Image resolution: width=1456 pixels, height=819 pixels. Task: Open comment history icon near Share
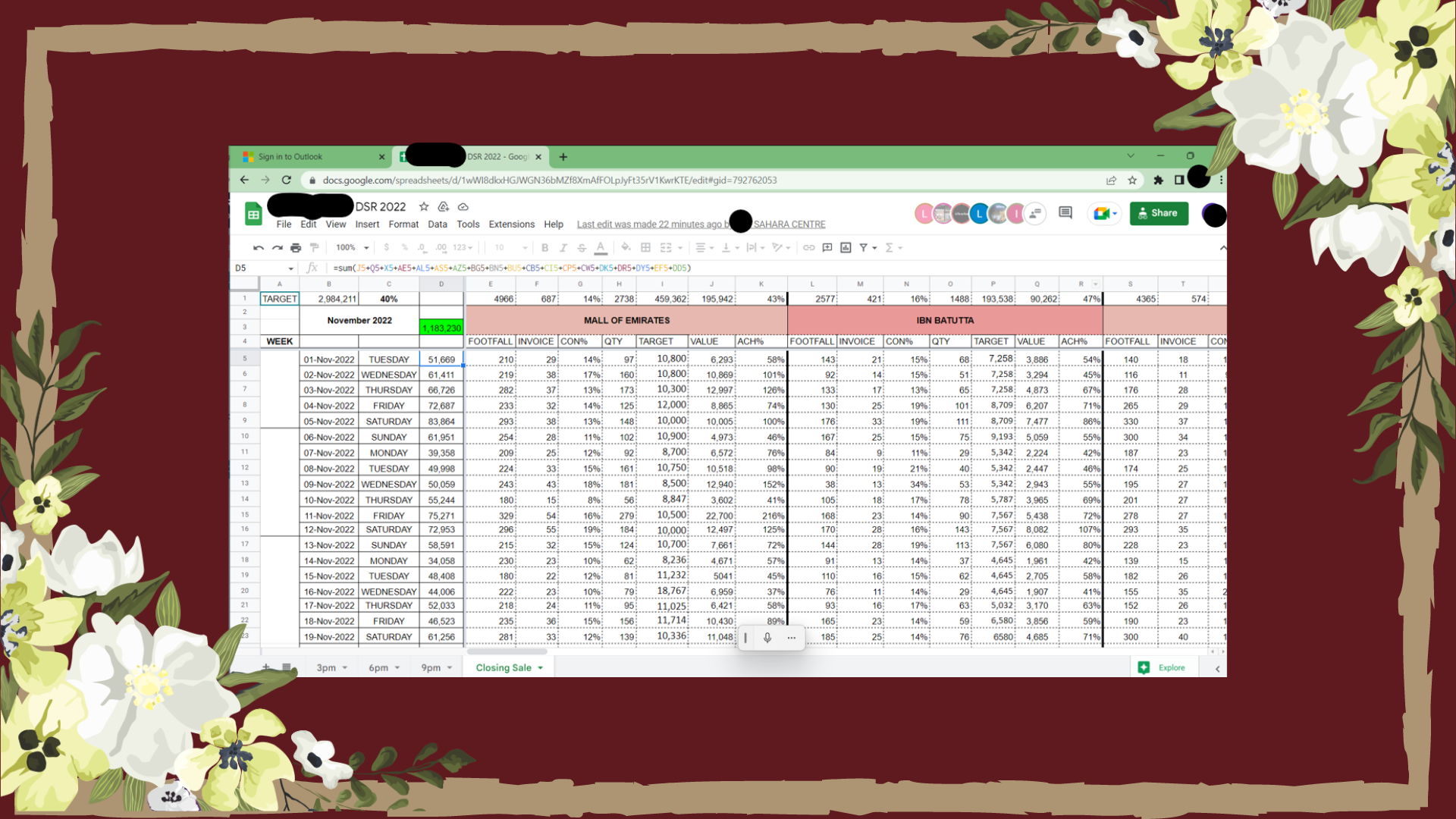tap(1065, 213)
